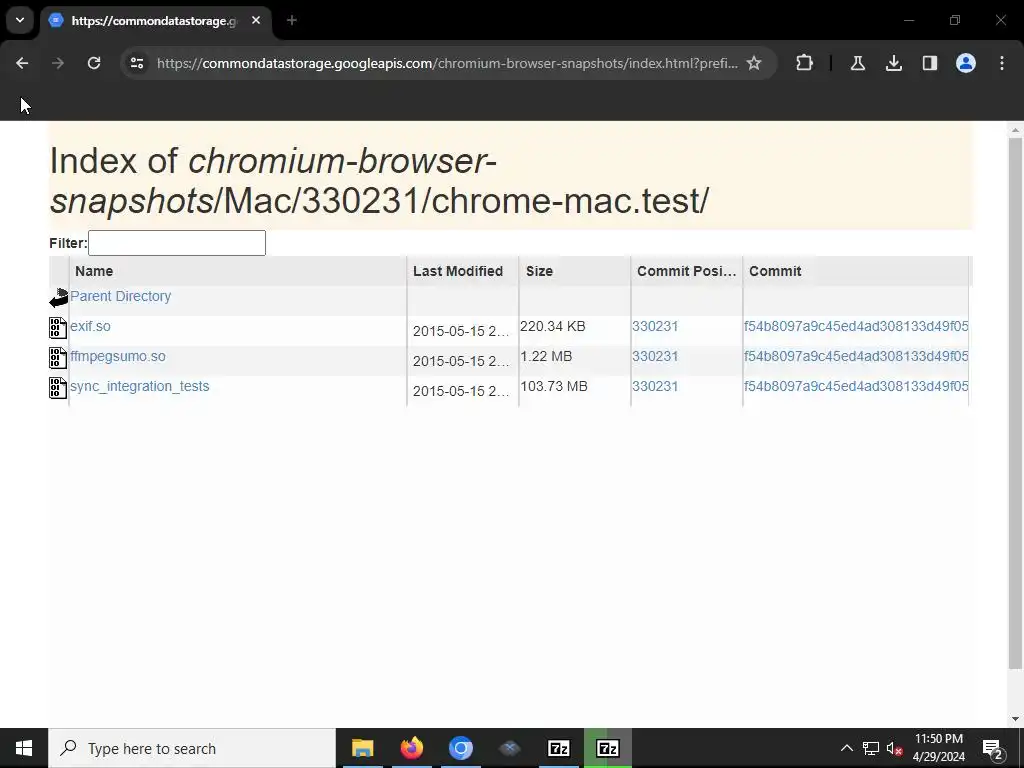Open the user profile avatar

pyautogui.click(x=966, y=63)
